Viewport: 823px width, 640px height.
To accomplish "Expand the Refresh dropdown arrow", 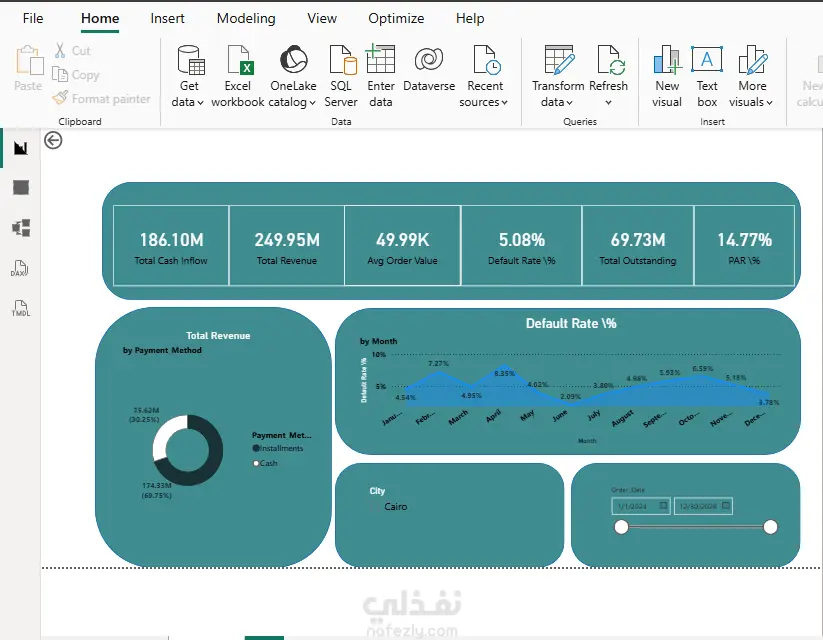I will click(608, 103).
